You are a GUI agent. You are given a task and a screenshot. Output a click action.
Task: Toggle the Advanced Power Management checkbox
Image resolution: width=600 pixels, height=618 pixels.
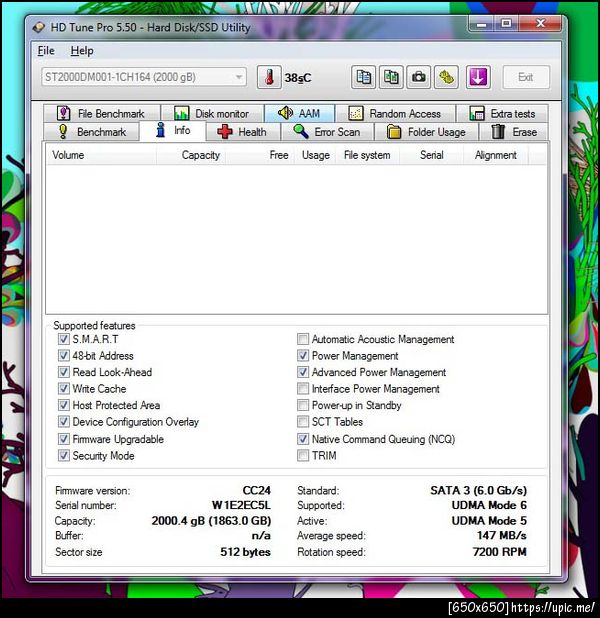[303, 372]
